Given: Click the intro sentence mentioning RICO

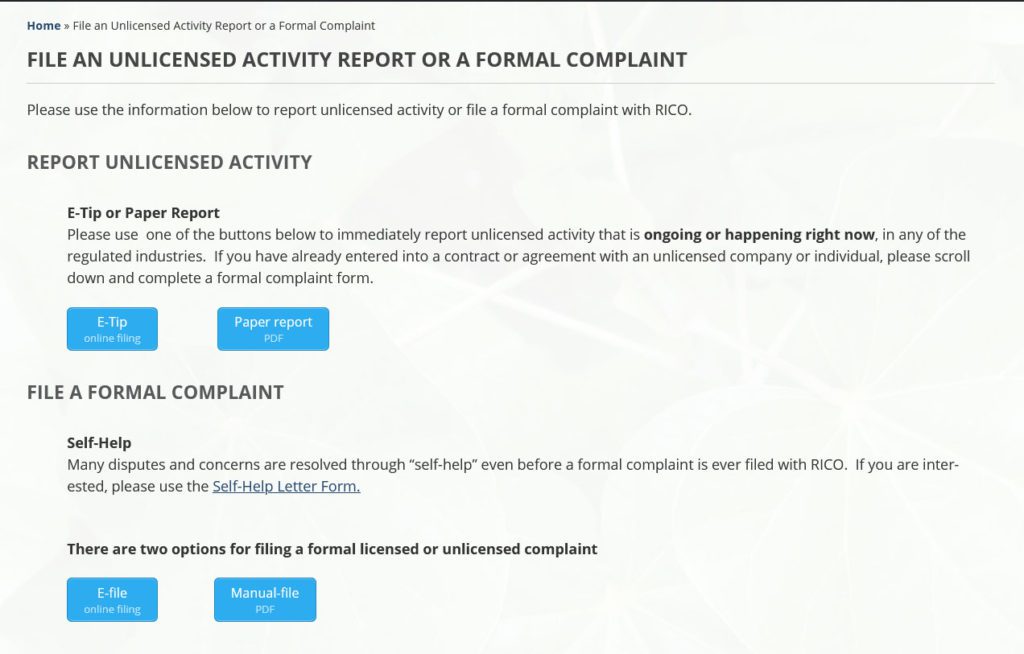Looking at the screenshot, I should coord(359,110).
